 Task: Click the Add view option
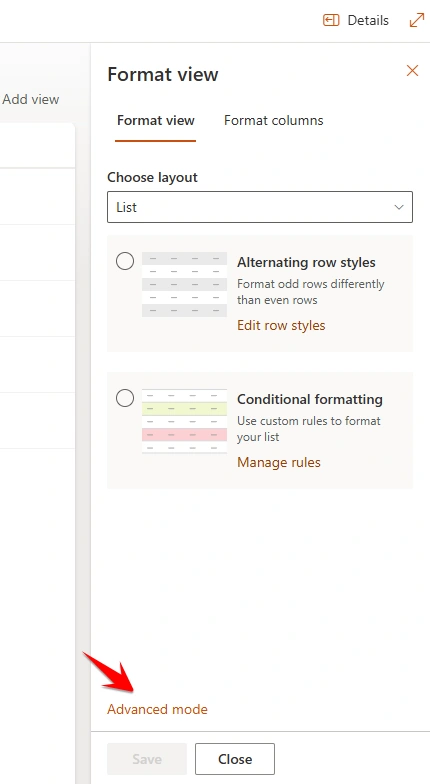30,99
